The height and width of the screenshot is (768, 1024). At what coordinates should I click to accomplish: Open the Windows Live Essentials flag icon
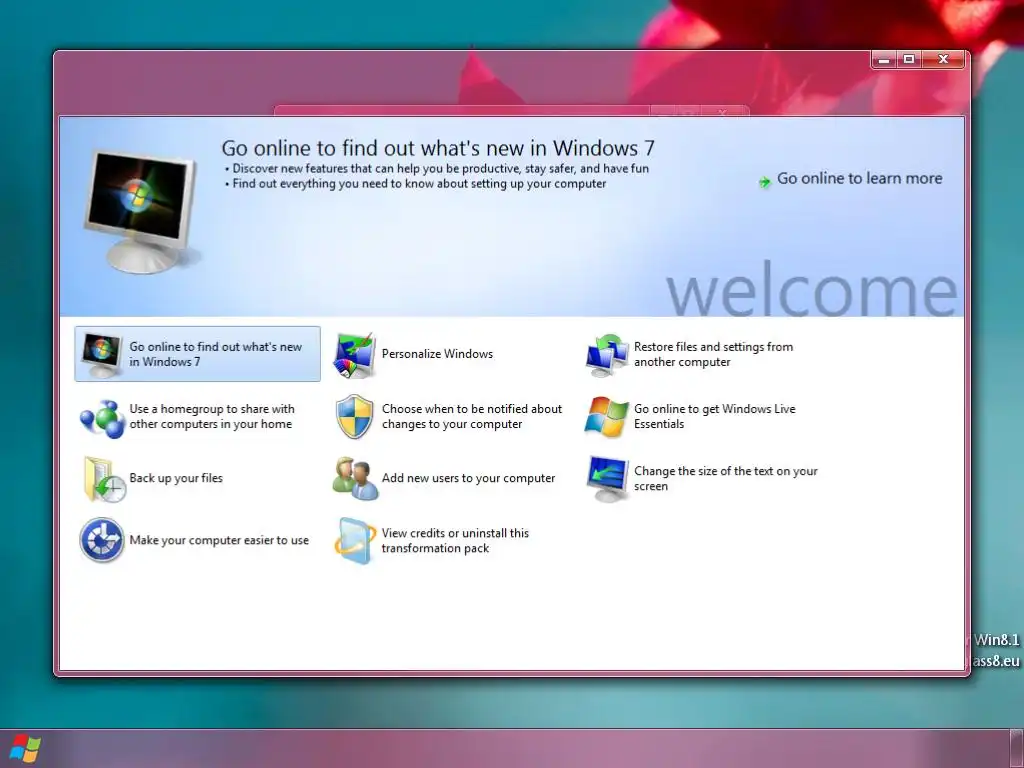(x=606, y=417)
